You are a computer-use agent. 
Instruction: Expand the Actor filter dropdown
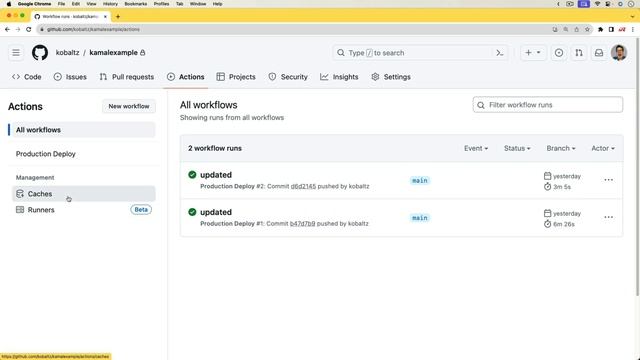603,148
